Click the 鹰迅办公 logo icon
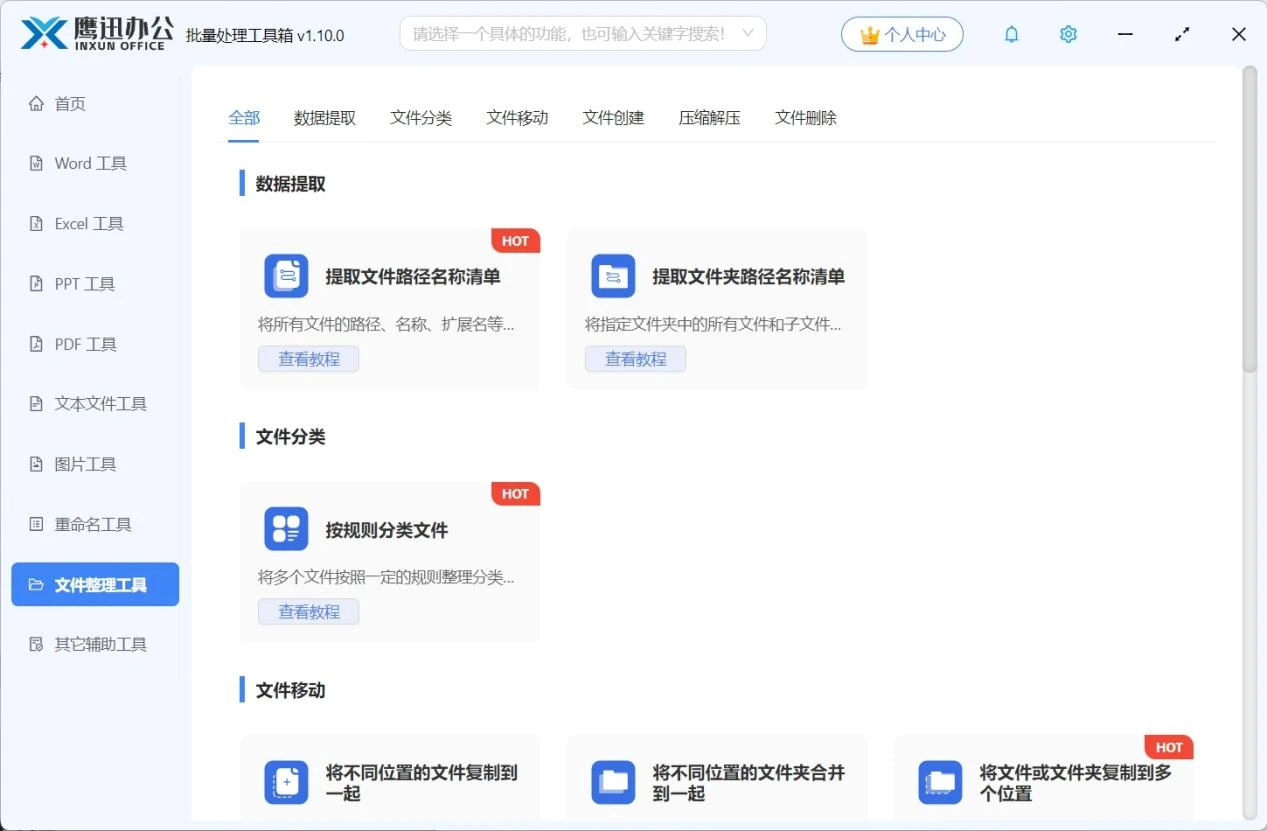The width and height of the screenshot is (1267, 831). point(44,33)
